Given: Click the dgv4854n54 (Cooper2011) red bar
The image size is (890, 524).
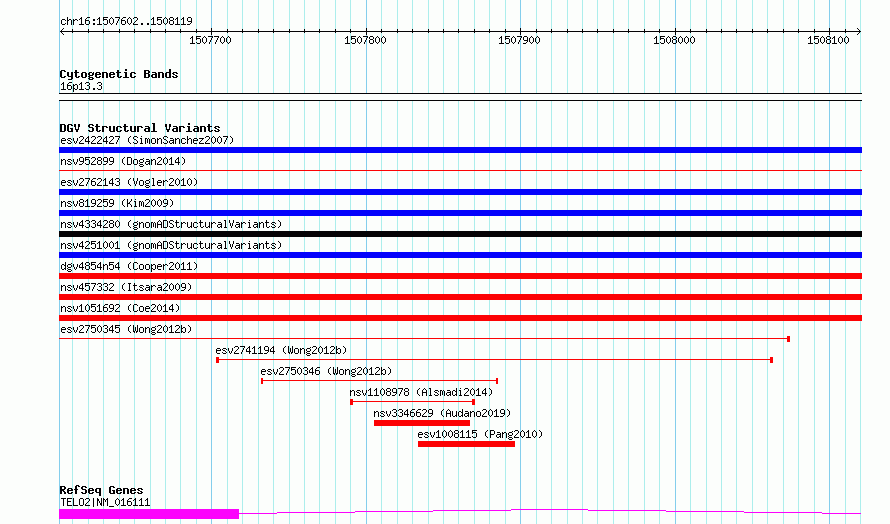Looking at the screenshot, I should pos(460,276).
